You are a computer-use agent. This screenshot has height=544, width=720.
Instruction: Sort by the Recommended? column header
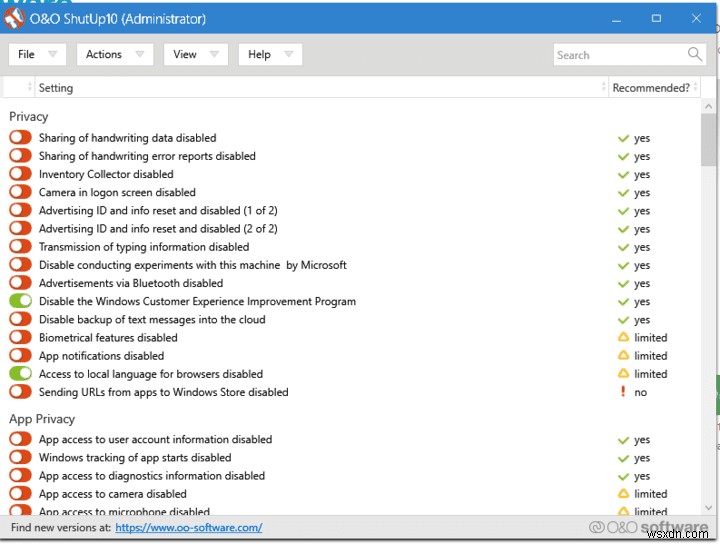[651, 88]
